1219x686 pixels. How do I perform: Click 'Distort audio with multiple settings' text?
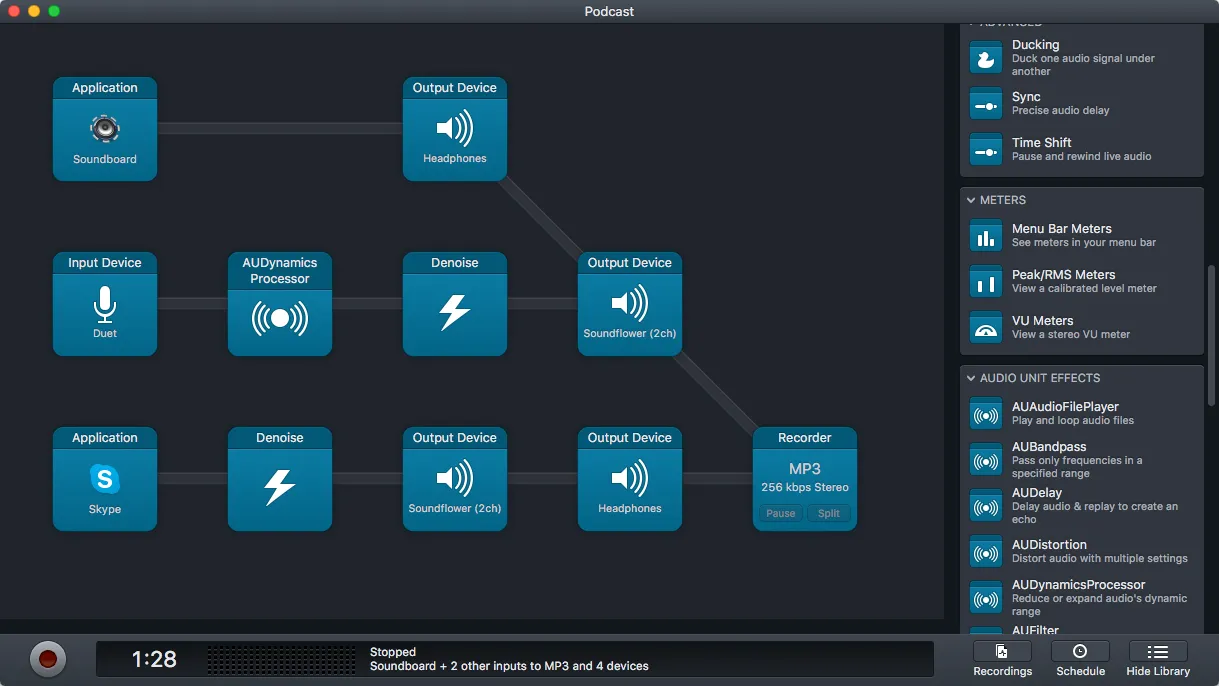pos(1100,559)
